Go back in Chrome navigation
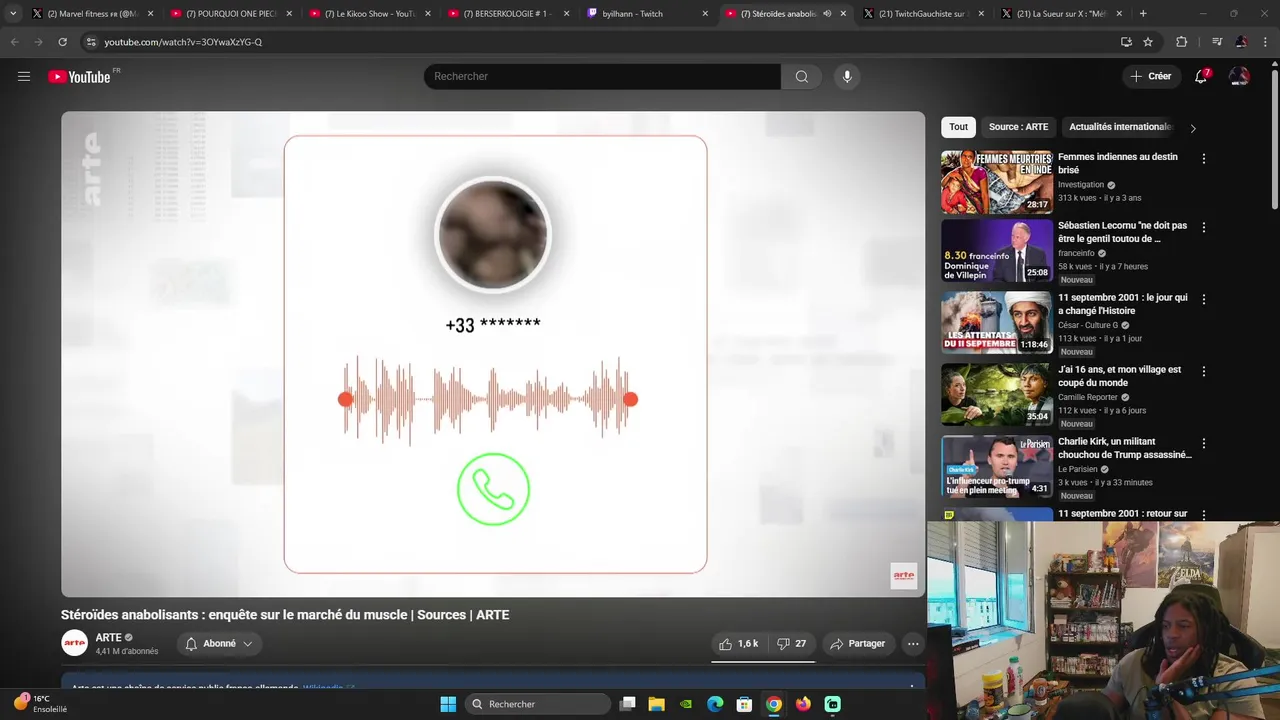Viewport: 1280px width, 720px height. [14, 42]
